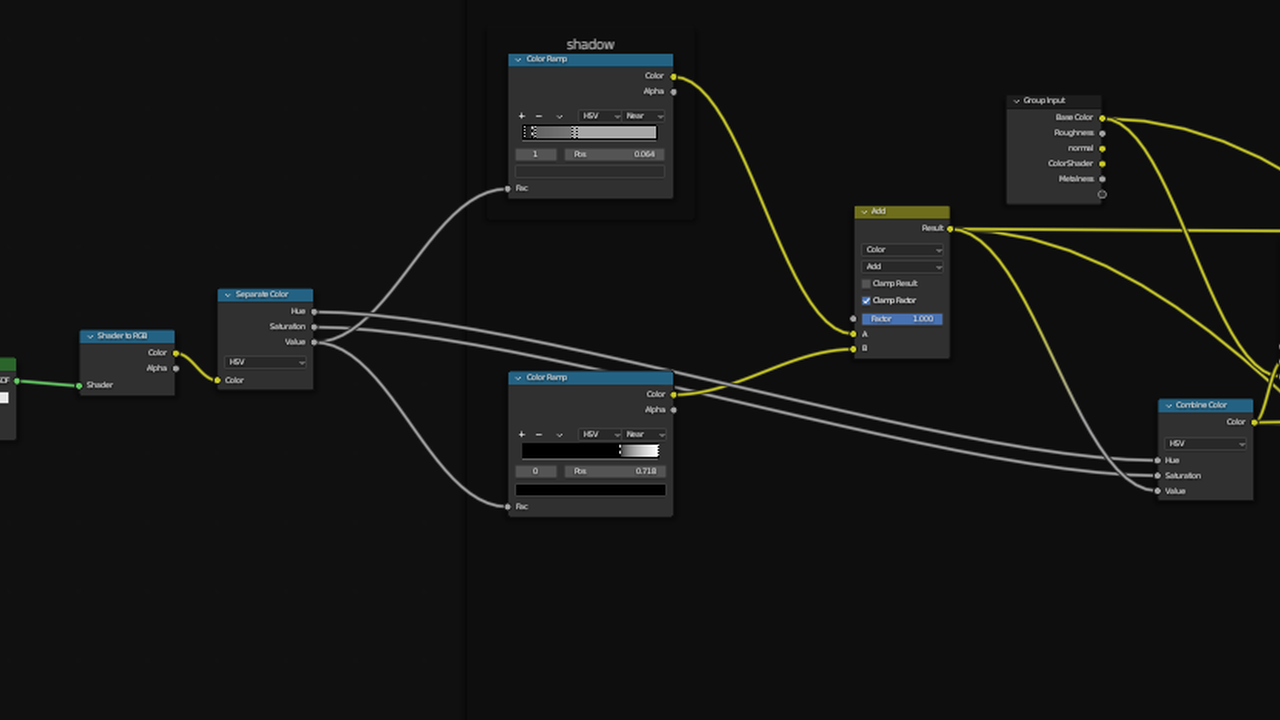Click the Color output socket of Combine Color
Screen dimensions: 1280x720
1253,421
